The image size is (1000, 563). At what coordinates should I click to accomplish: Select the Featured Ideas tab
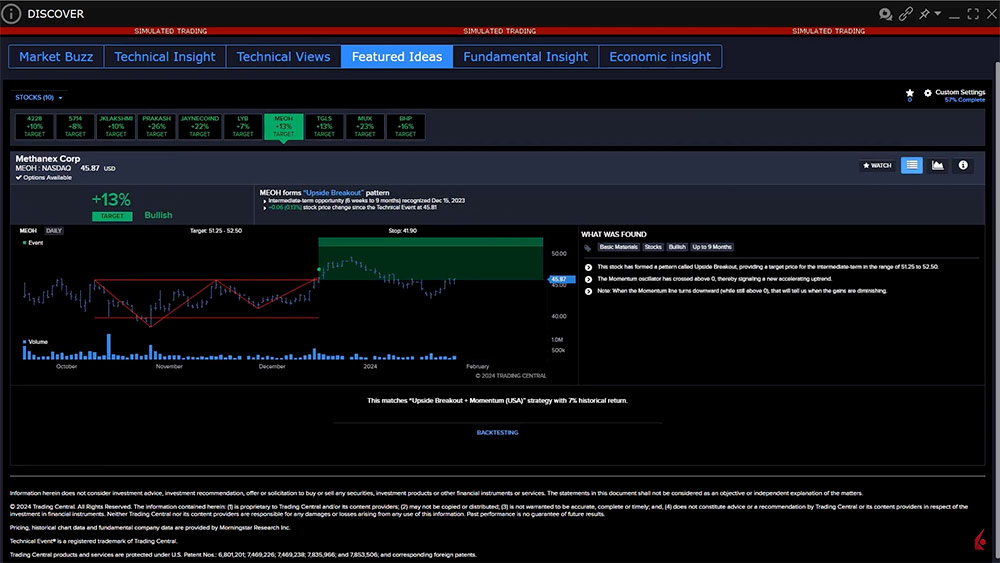[x=397, y=57]
